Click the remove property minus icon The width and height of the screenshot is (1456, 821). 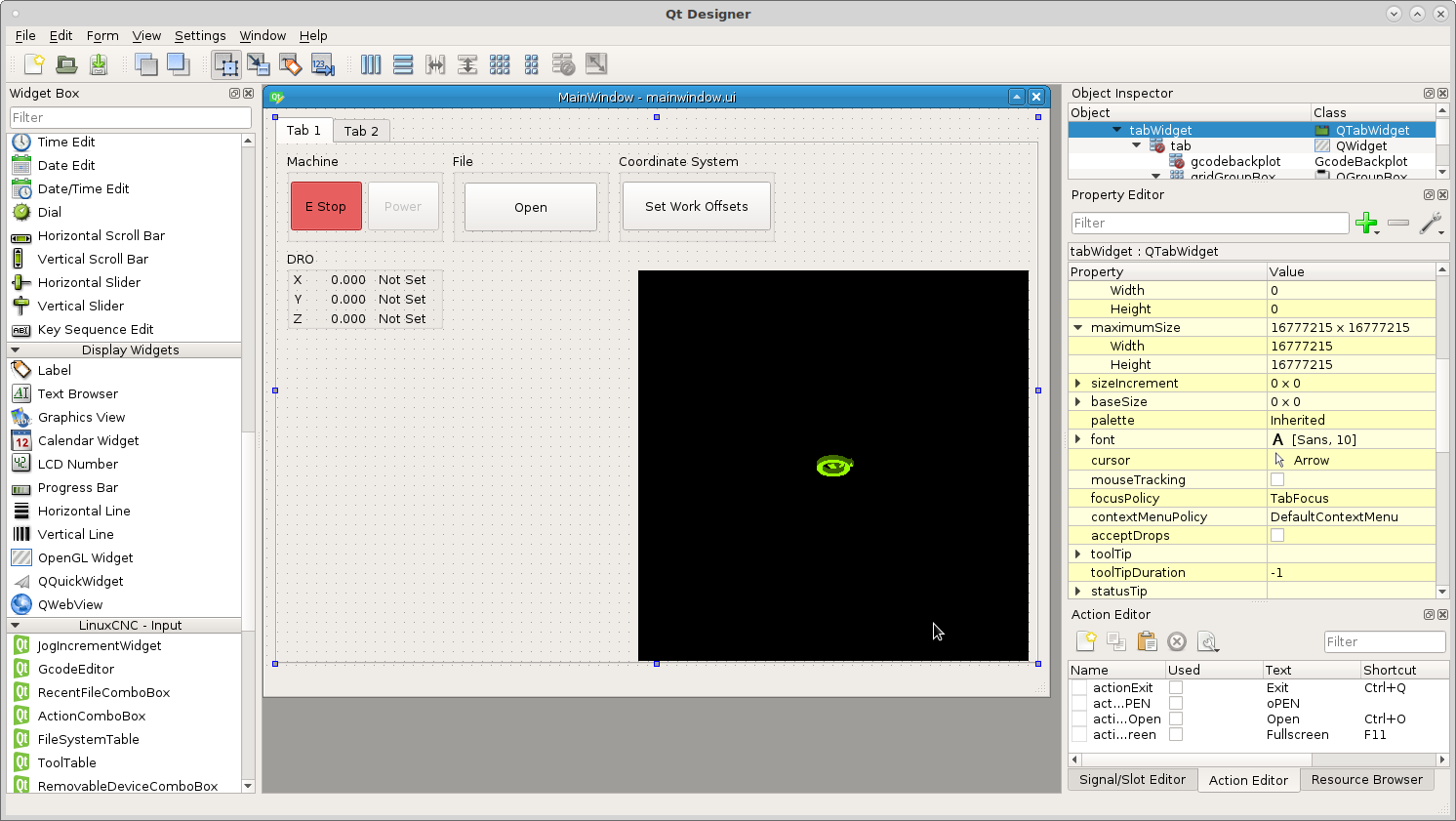click(x=1398, y=224)
